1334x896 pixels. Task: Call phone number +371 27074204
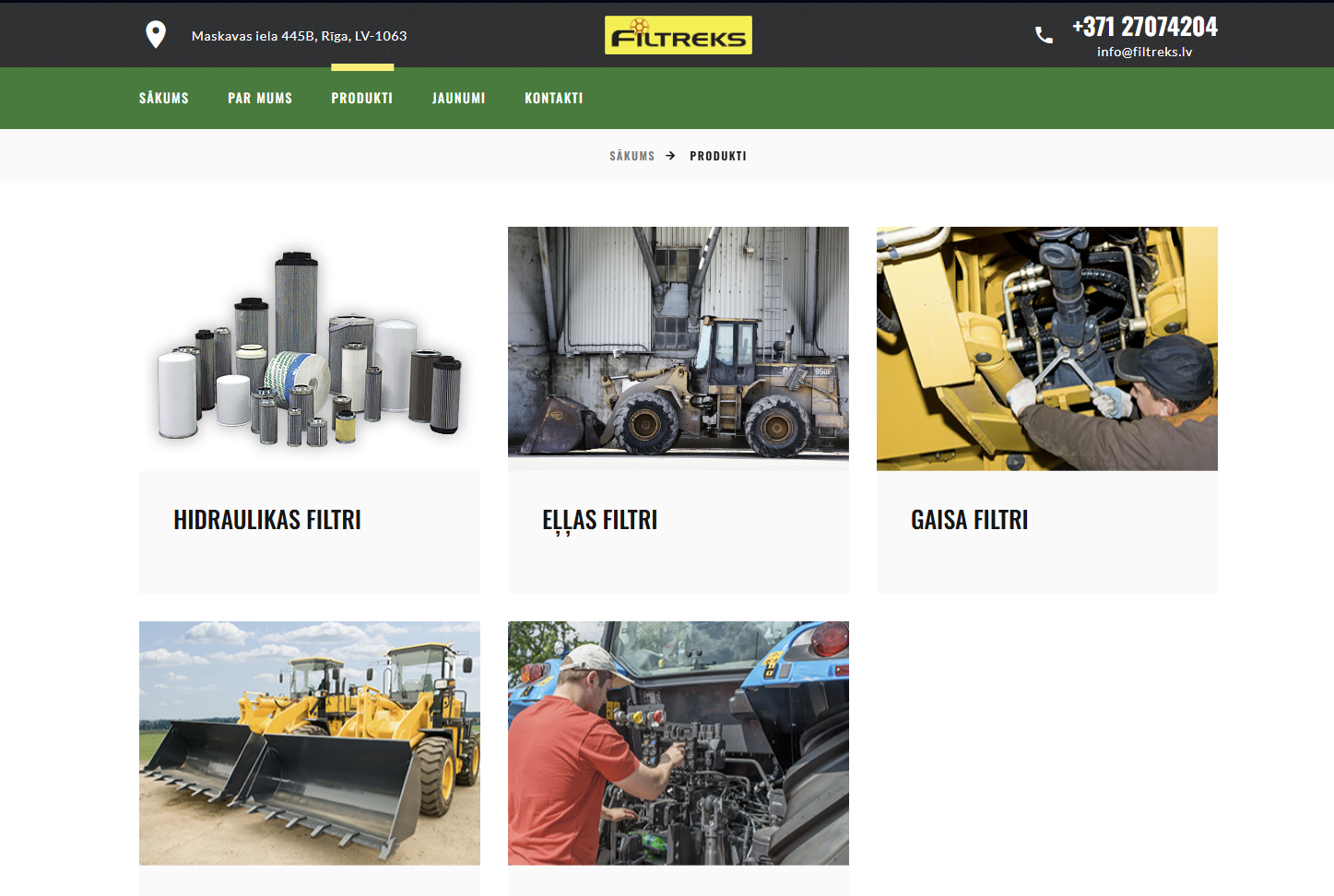point(1144,27)
